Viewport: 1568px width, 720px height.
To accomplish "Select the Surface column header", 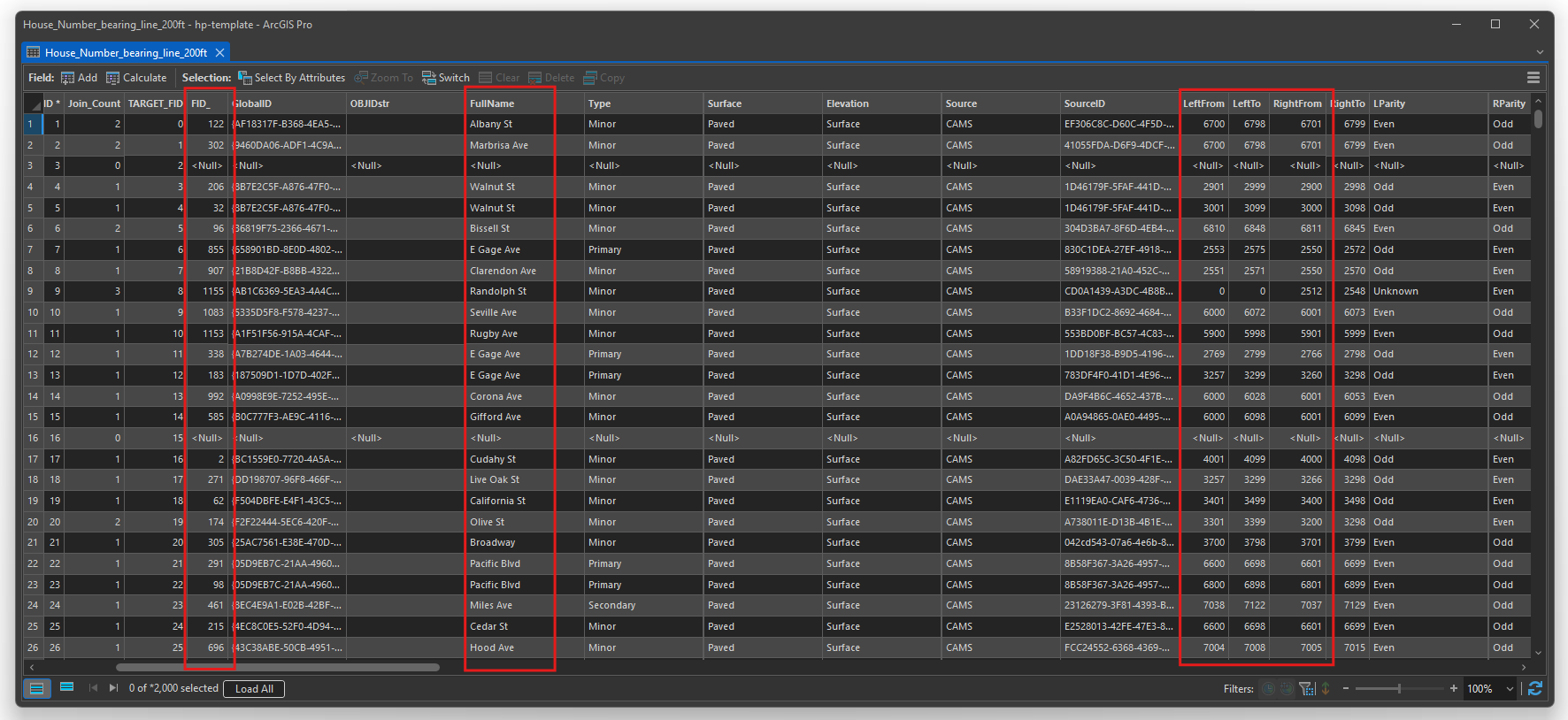I will click(763, 103).
